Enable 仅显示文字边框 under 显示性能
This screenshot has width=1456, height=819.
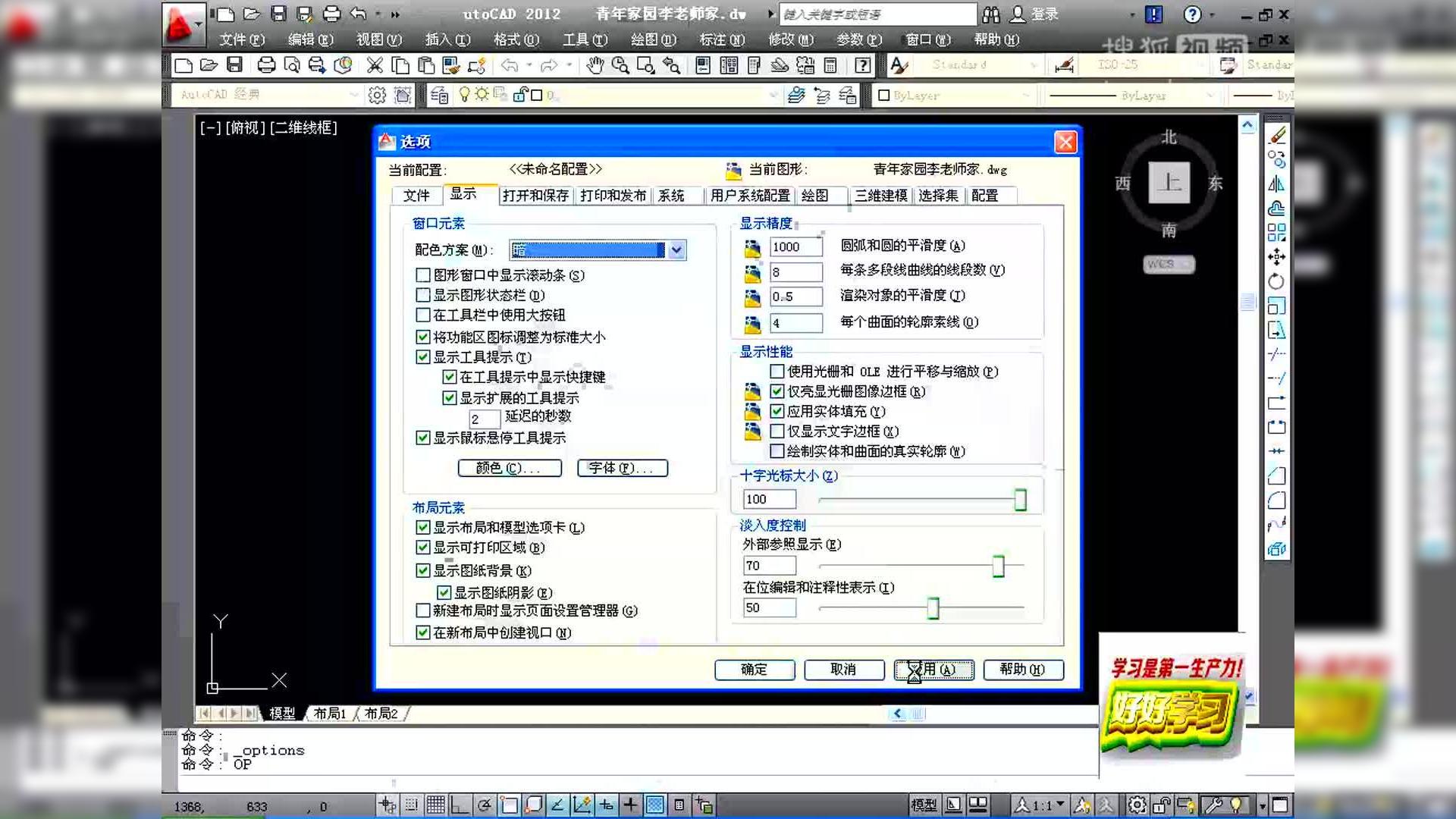pyautogui.click(x=777, y=431)
